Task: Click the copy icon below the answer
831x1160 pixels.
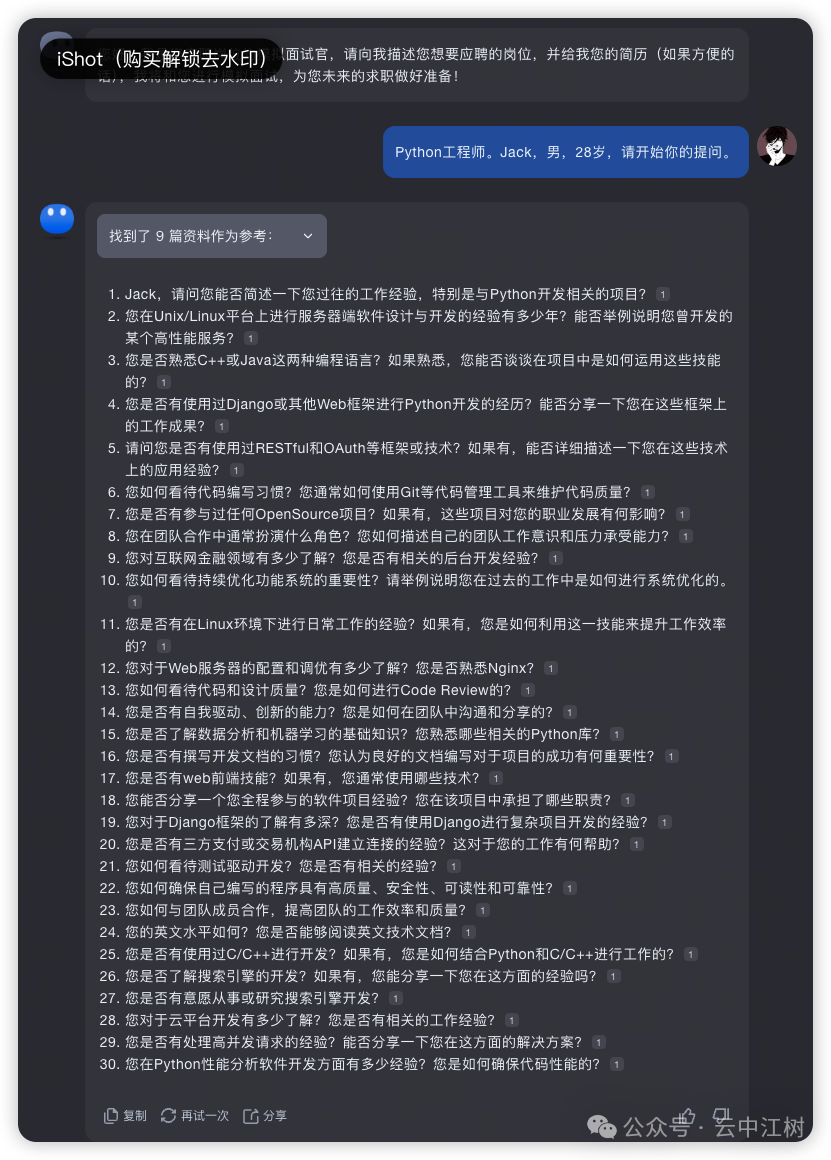Action: point(111,1116)
